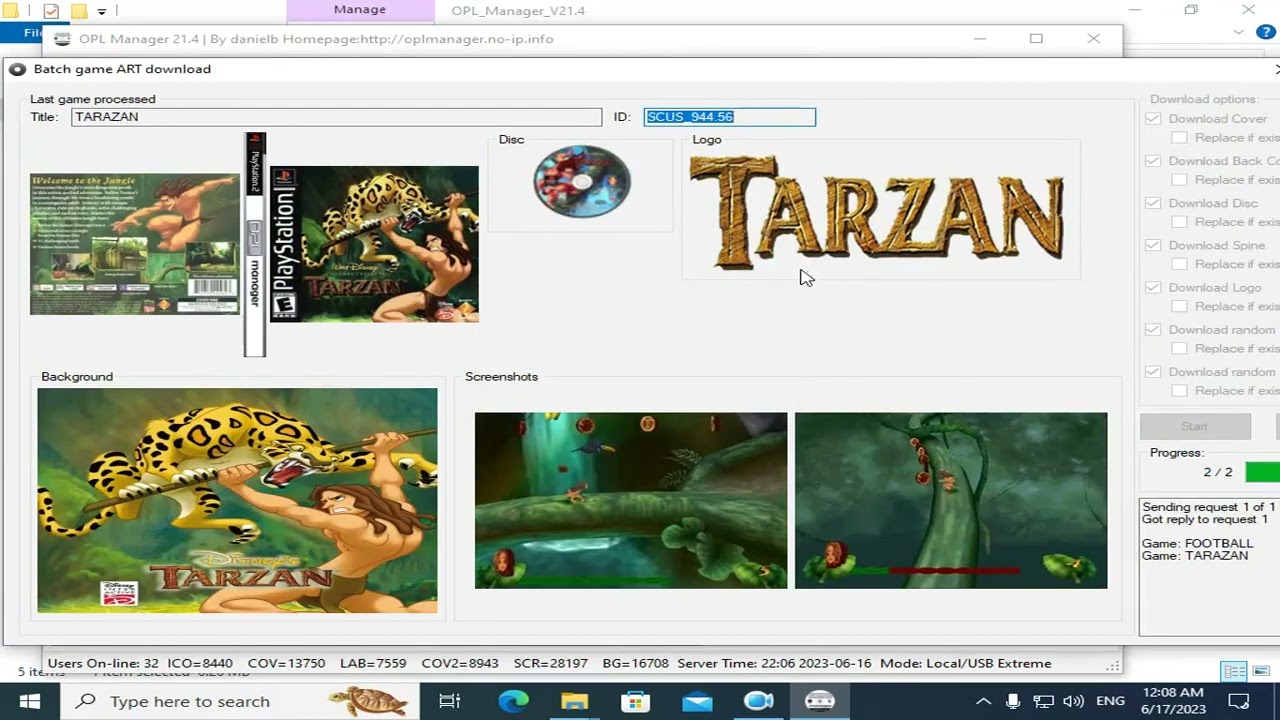Click the Batch game ART download window icon
This screenshot has width=1280, height=720.
pos(17,69)
